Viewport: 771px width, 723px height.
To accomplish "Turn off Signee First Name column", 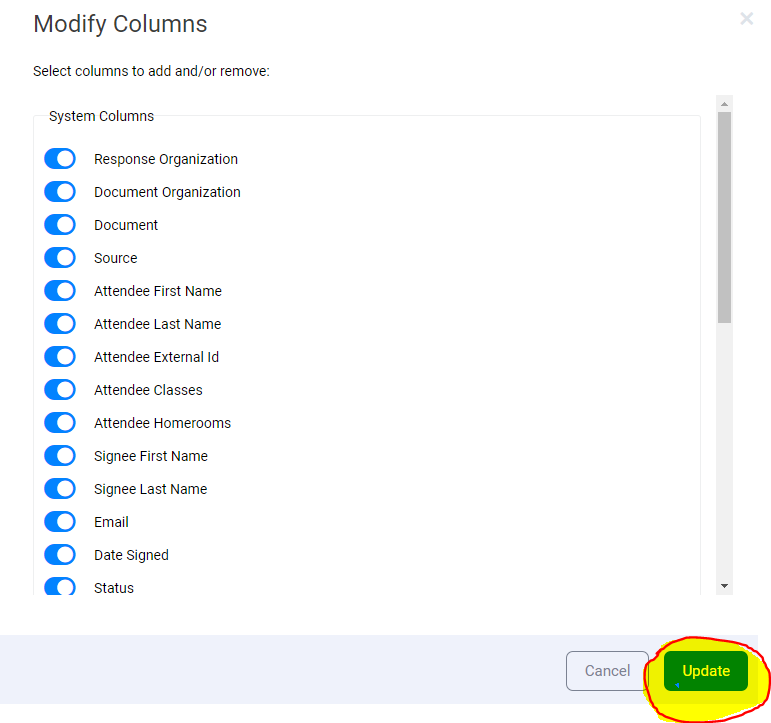I will (x=60, y=456).
